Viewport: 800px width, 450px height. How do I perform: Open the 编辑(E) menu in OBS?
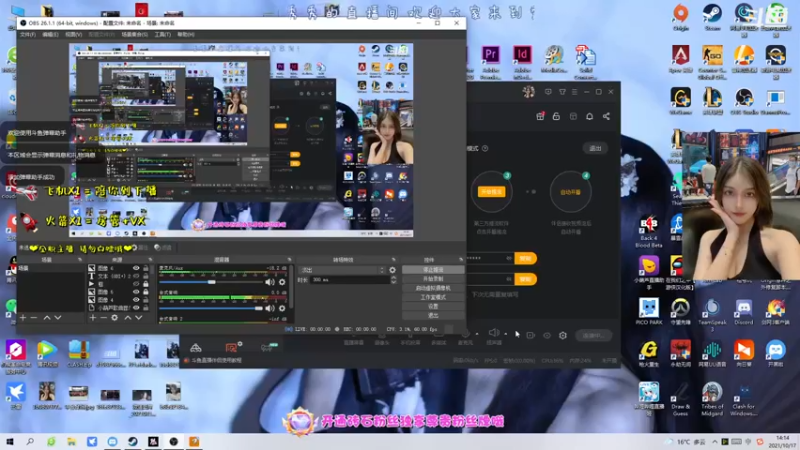pos(50,34)
